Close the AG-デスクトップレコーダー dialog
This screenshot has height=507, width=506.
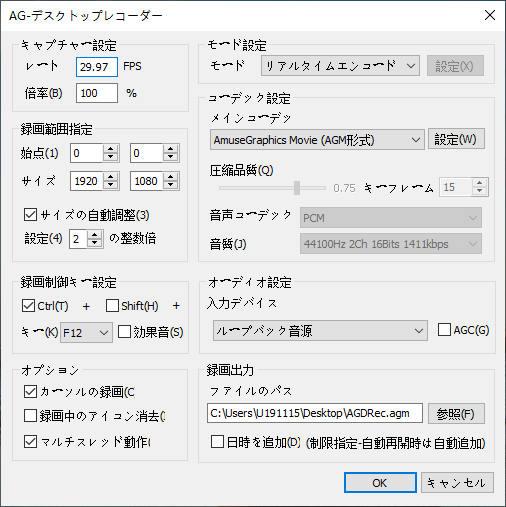pyautogui.click(x=490, y=15)
